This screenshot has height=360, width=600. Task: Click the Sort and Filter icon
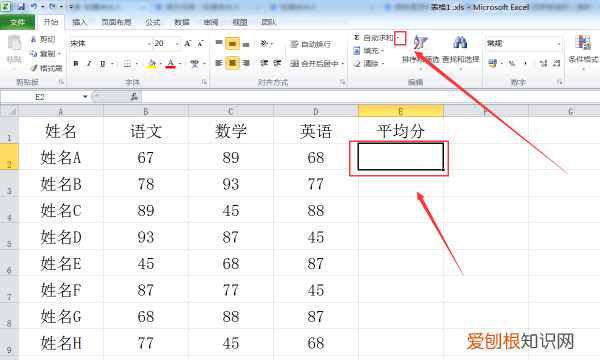420,42
